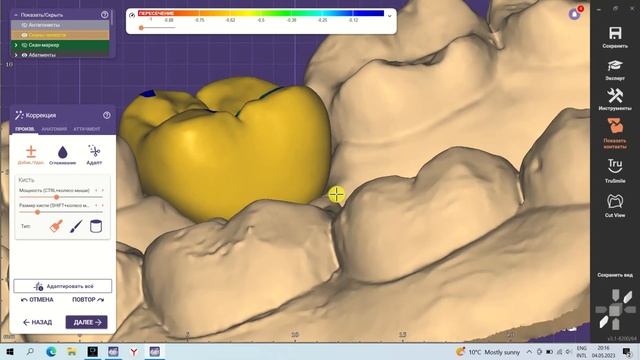
Task: Switch to Эксперт mode
Action: pyautogui.click(x=615, y=69)
